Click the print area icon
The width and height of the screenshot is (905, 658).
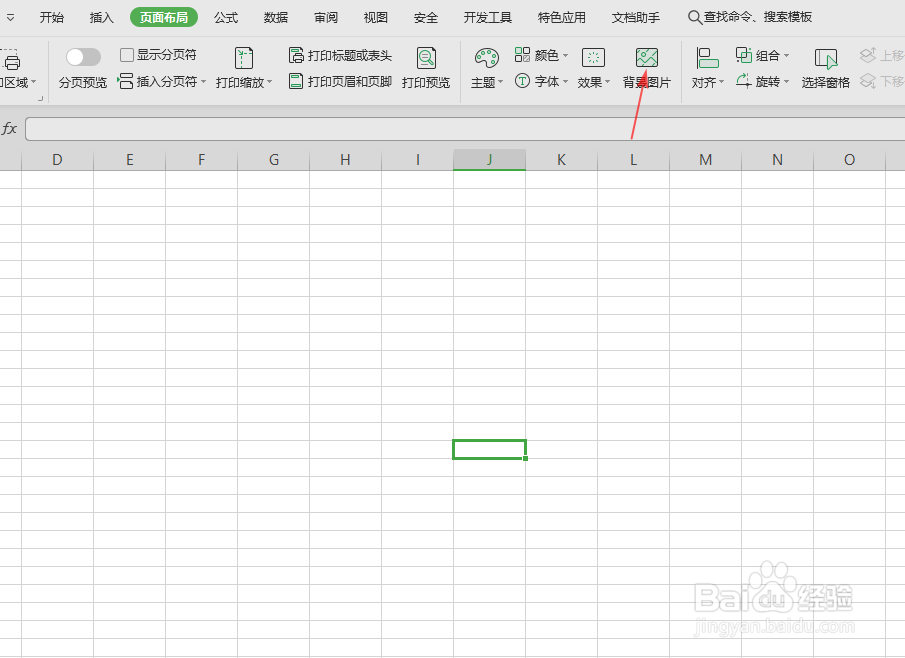[12, 59]
